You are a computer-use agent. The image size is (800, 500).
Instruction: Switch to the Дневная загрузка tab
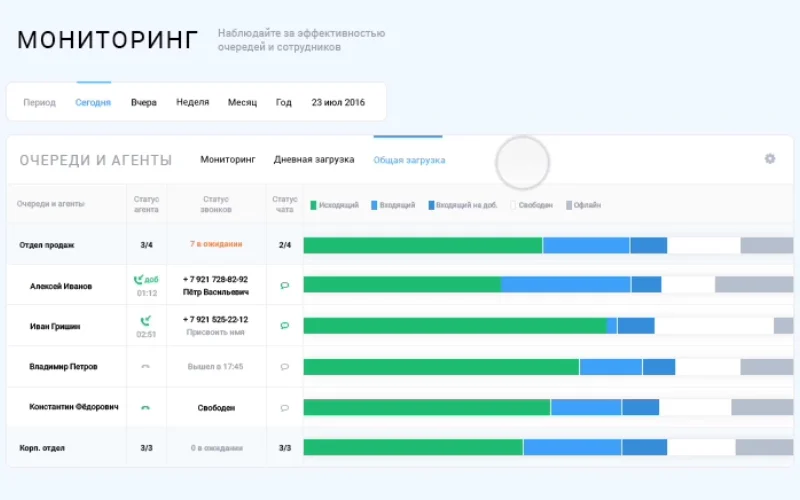314,159
